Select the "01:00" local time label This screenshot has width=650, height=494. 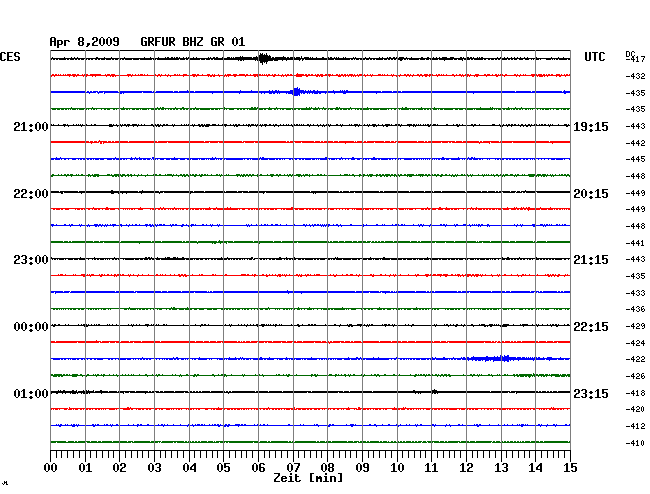point(31,393)
